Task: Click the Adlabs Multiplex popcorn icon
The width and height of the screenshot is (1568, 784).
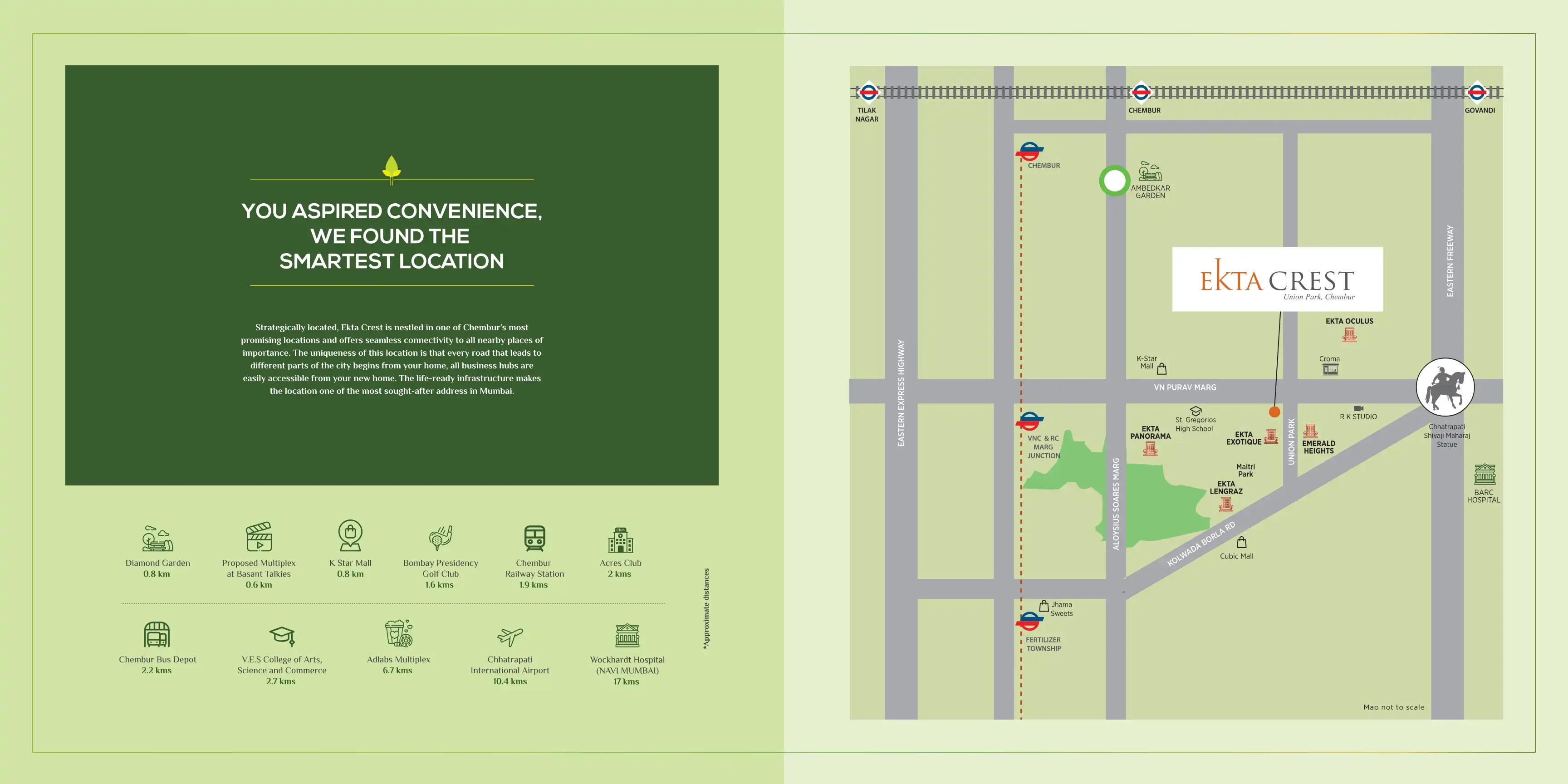Action: 399,634
